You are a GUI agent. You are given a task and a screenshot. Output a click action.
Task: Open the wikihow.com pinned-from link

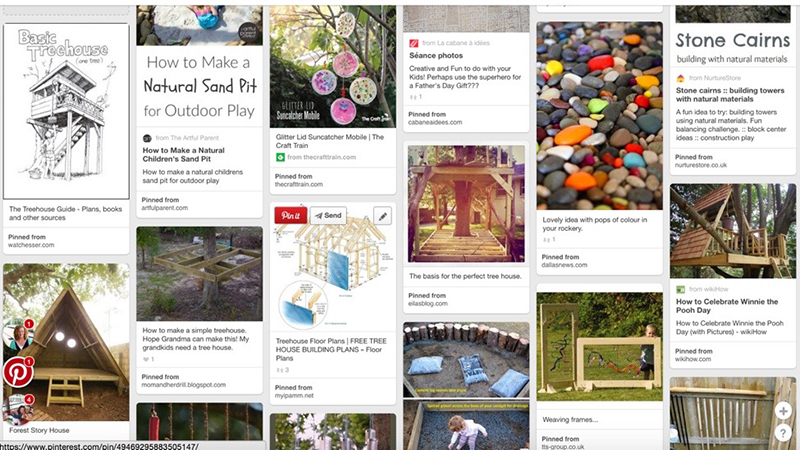[693, 359]
